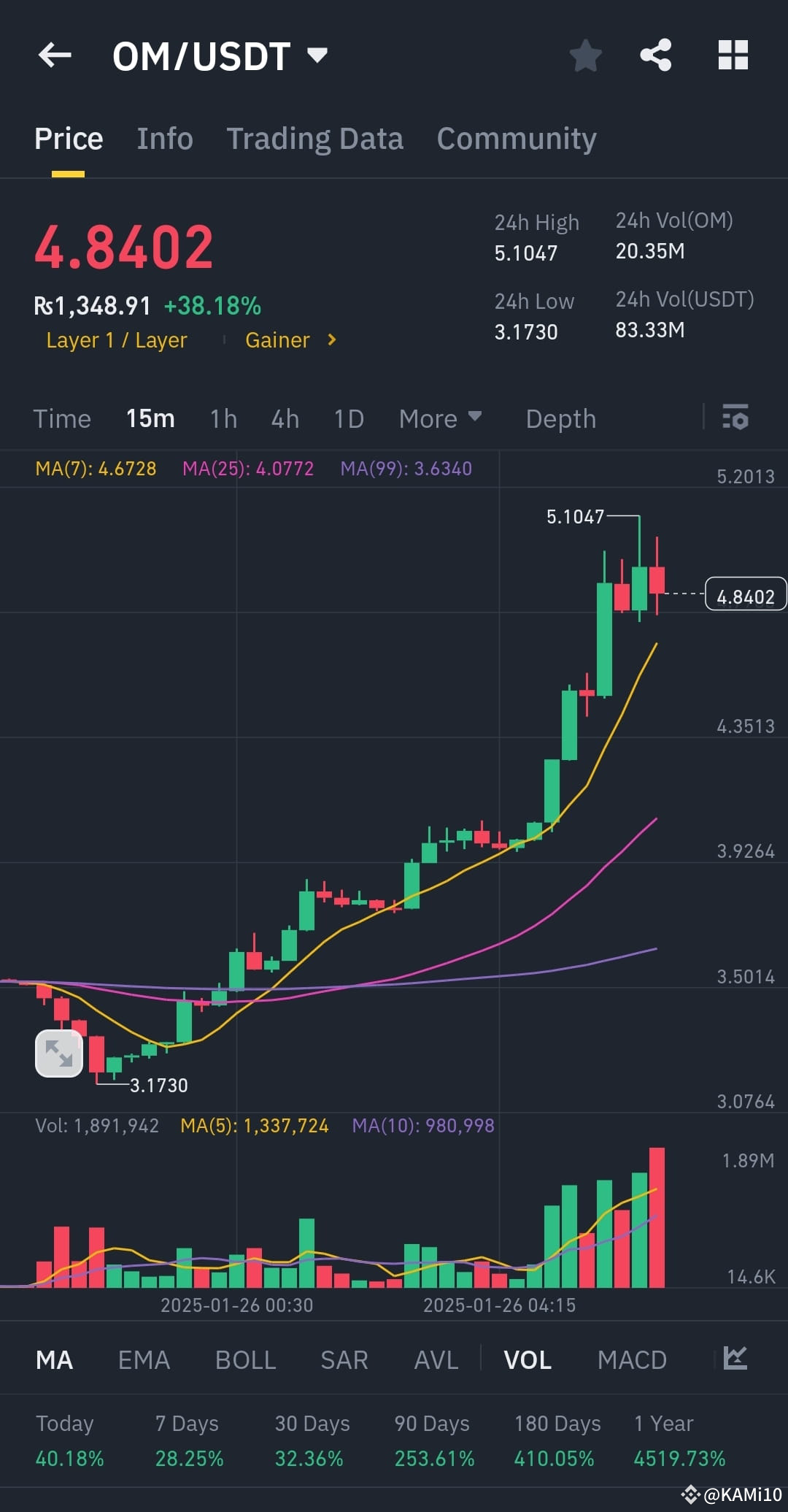Open the advanced chart icon beside MACD
The image size is (788, 1512).
(x=735, y=1359)
